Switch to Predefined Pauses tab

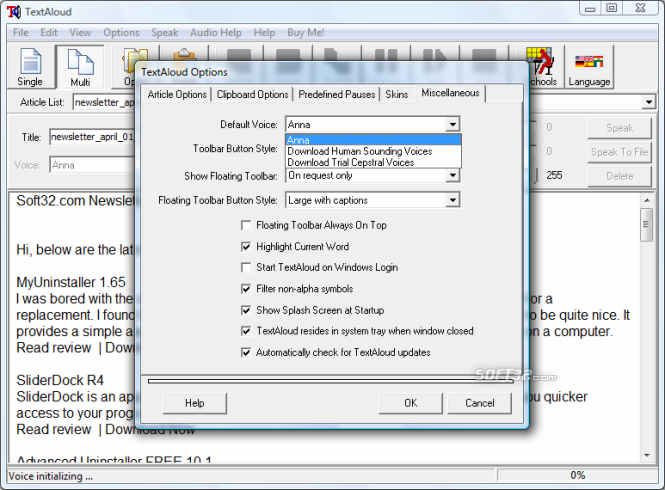pyautogui.click(x=337, y=94)
